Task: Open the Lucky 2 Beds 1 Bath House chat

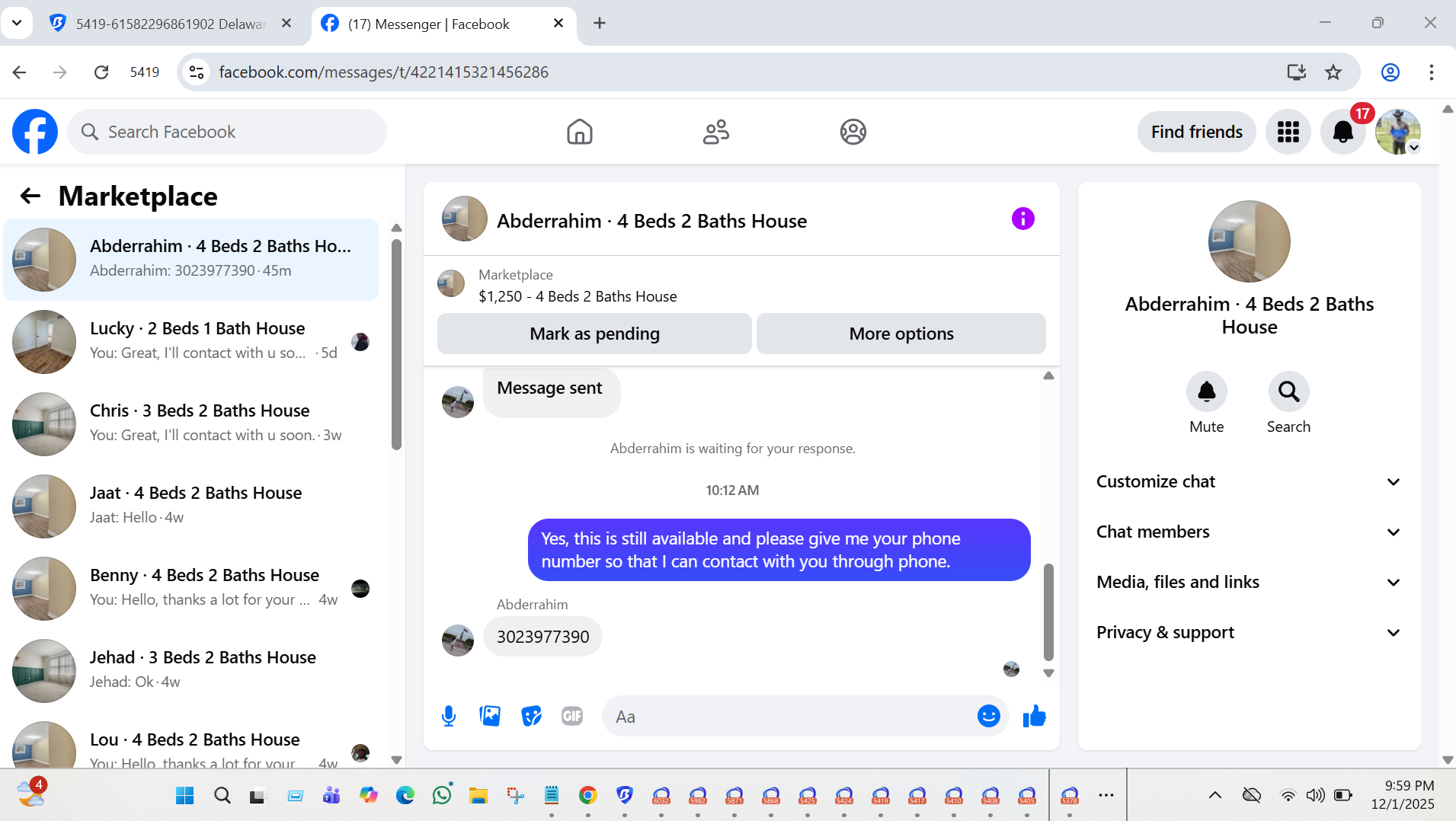Action: click(190, 341)
